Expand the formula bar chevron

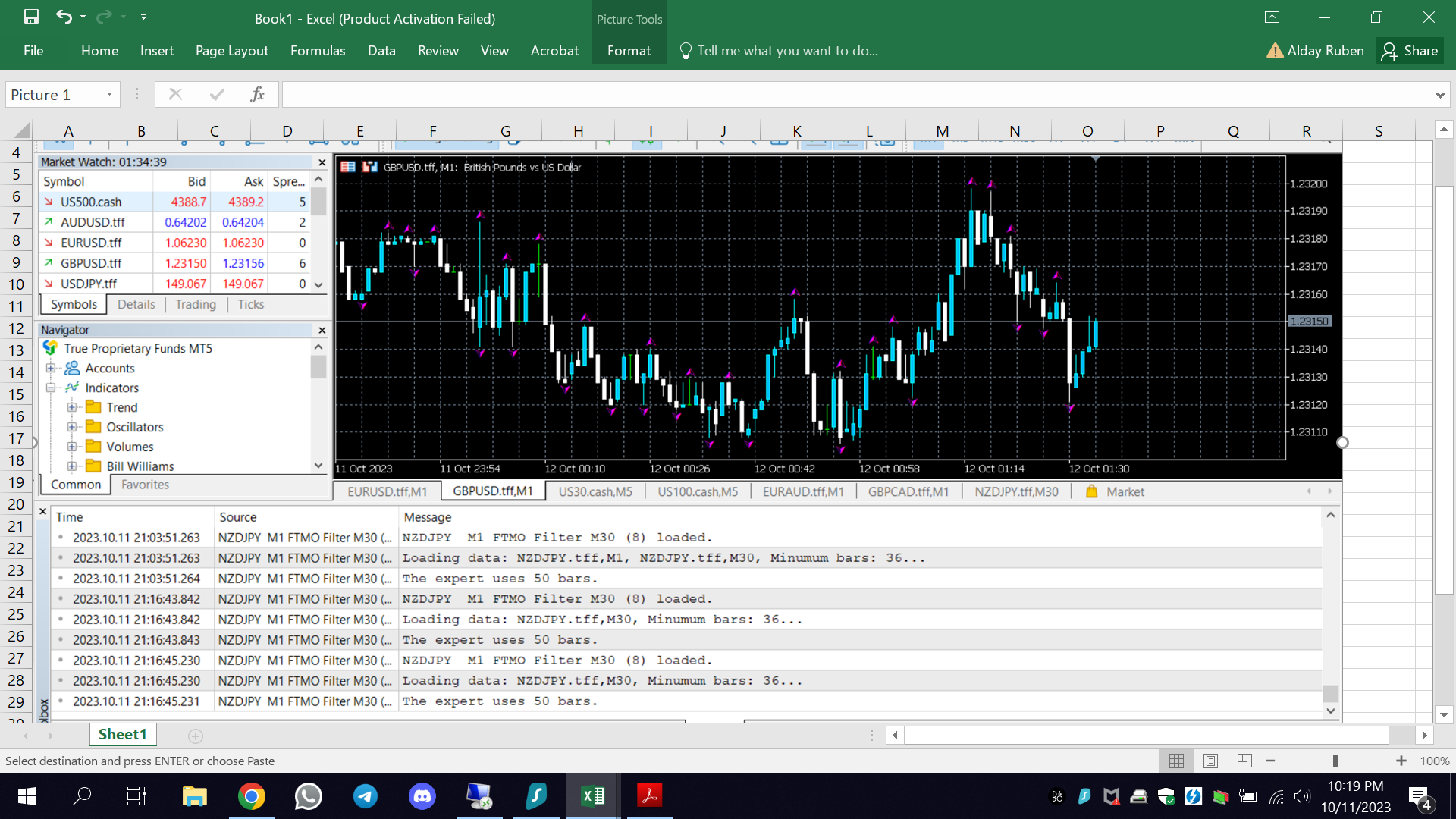1440,95
